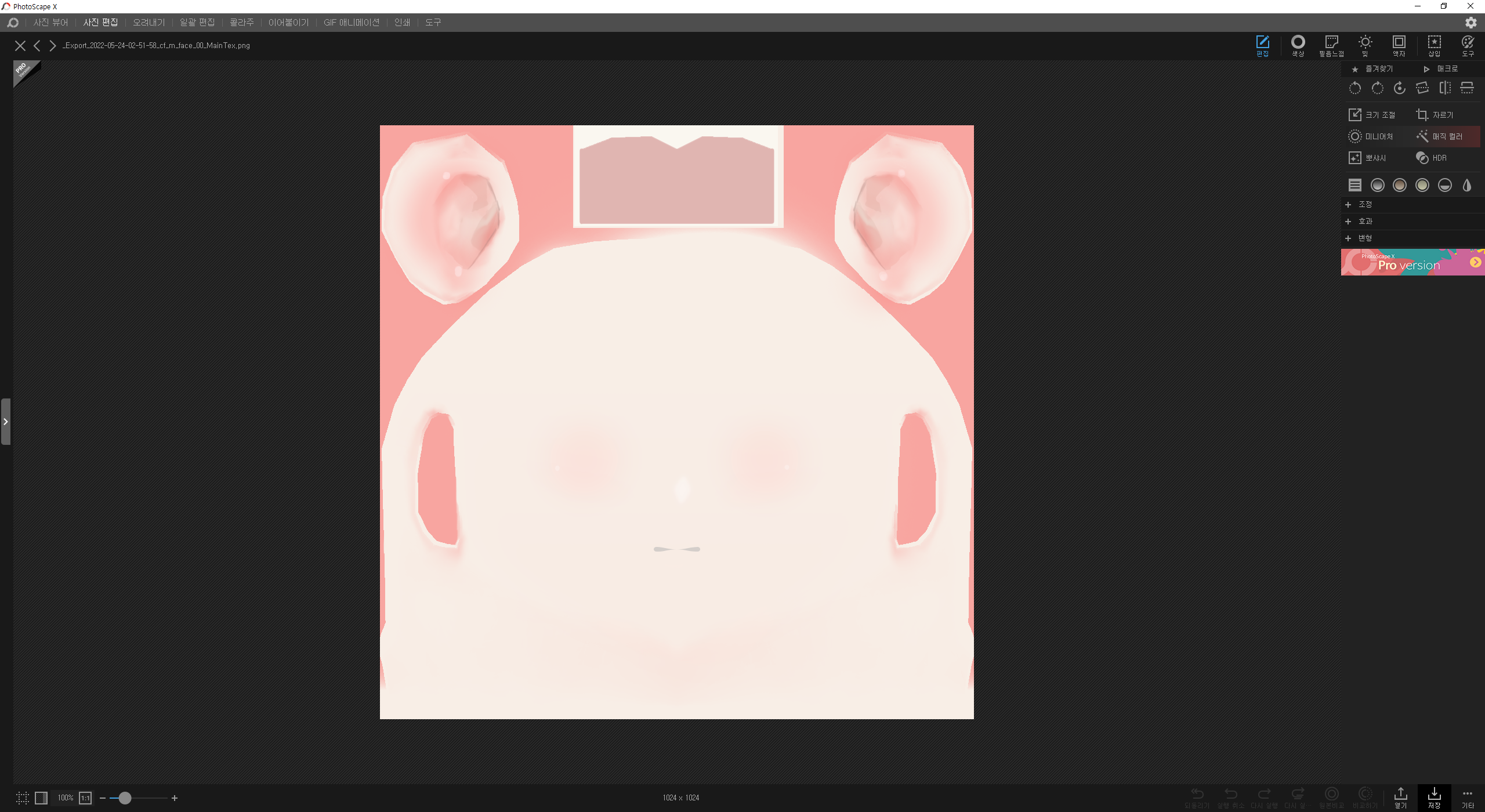1485x812 pixels.
Task: Close the current photo with X
Action: [x=20, y=46]
